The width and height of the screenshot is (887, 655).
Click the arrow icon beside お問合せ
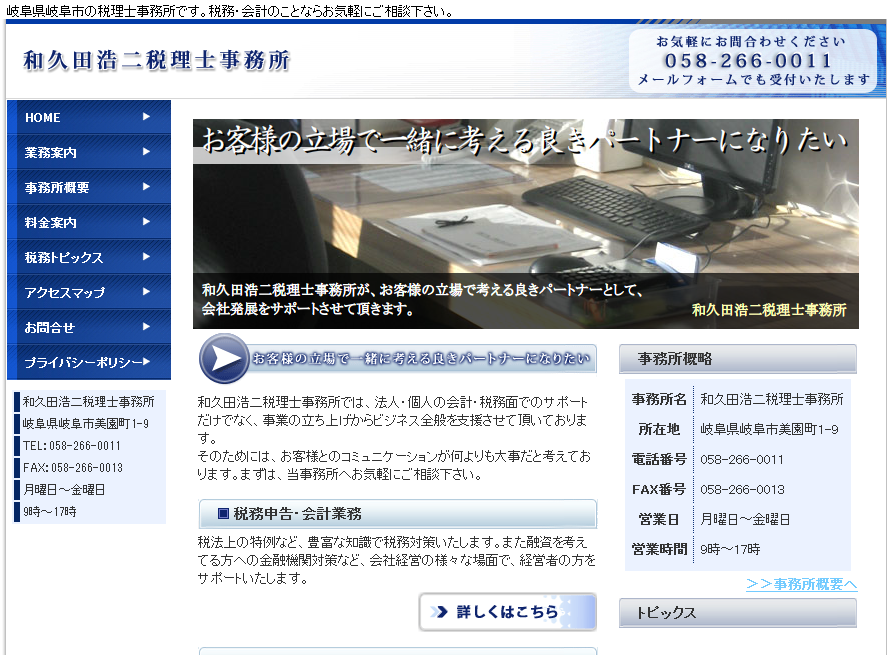tap(146, 327)
